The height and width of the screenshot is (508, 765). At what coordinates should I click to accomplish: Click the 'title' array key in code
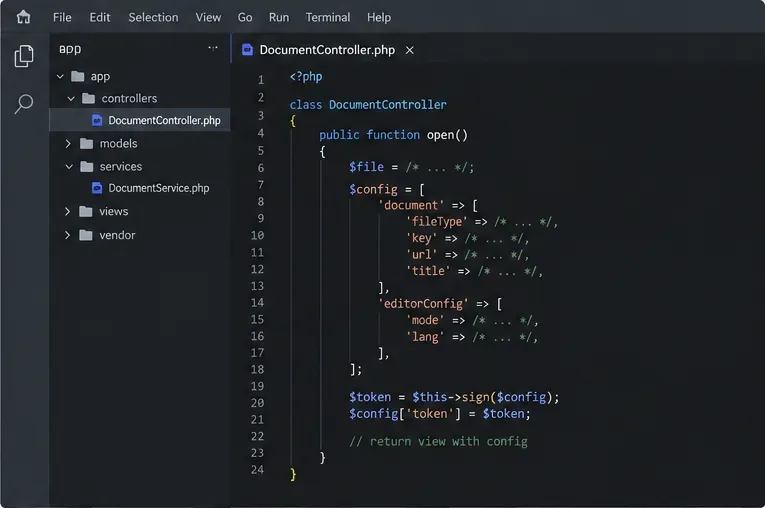click(428, 271)
